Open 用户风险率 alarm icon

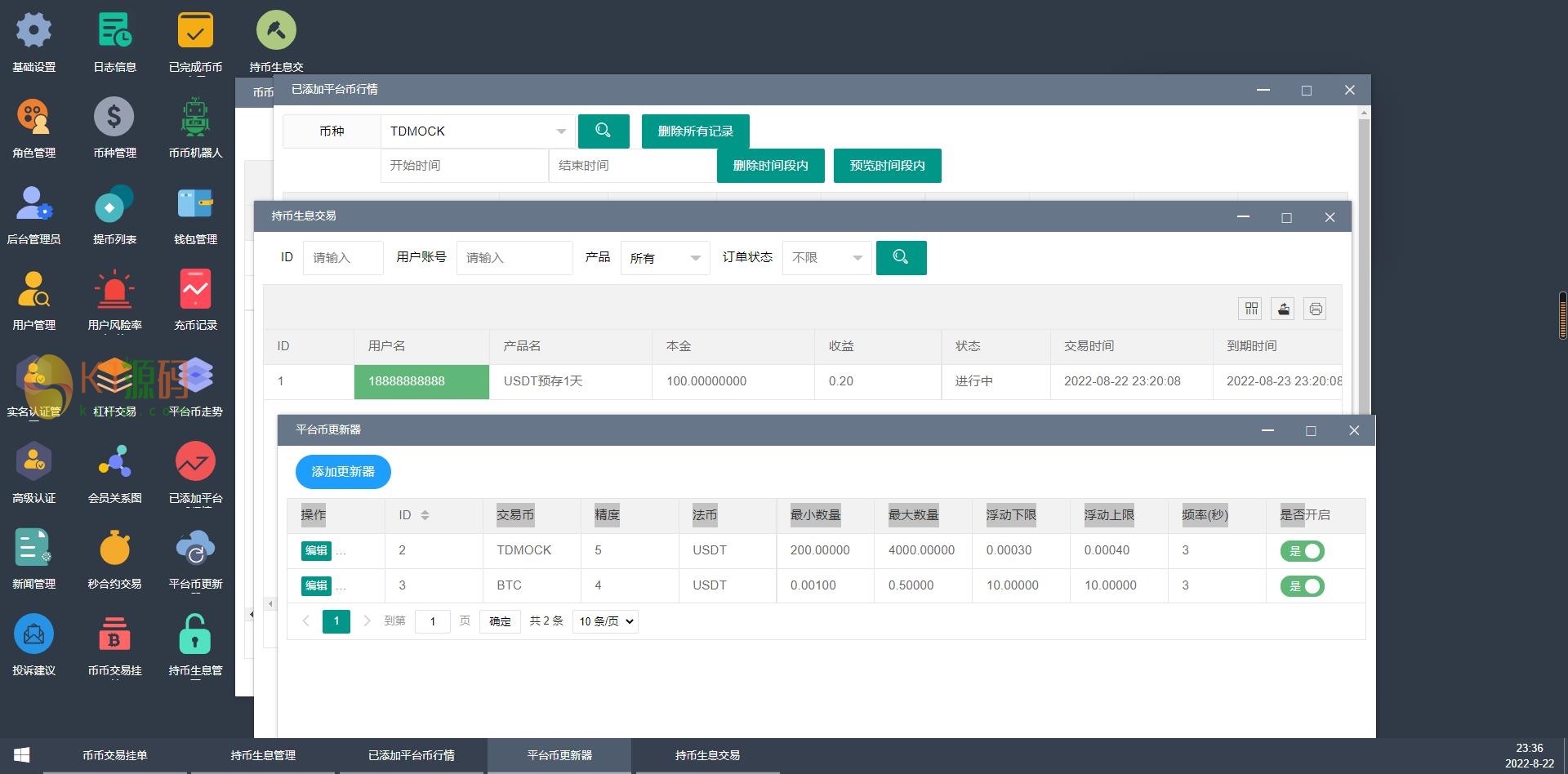pyautogui.click(x=114, y=290)
